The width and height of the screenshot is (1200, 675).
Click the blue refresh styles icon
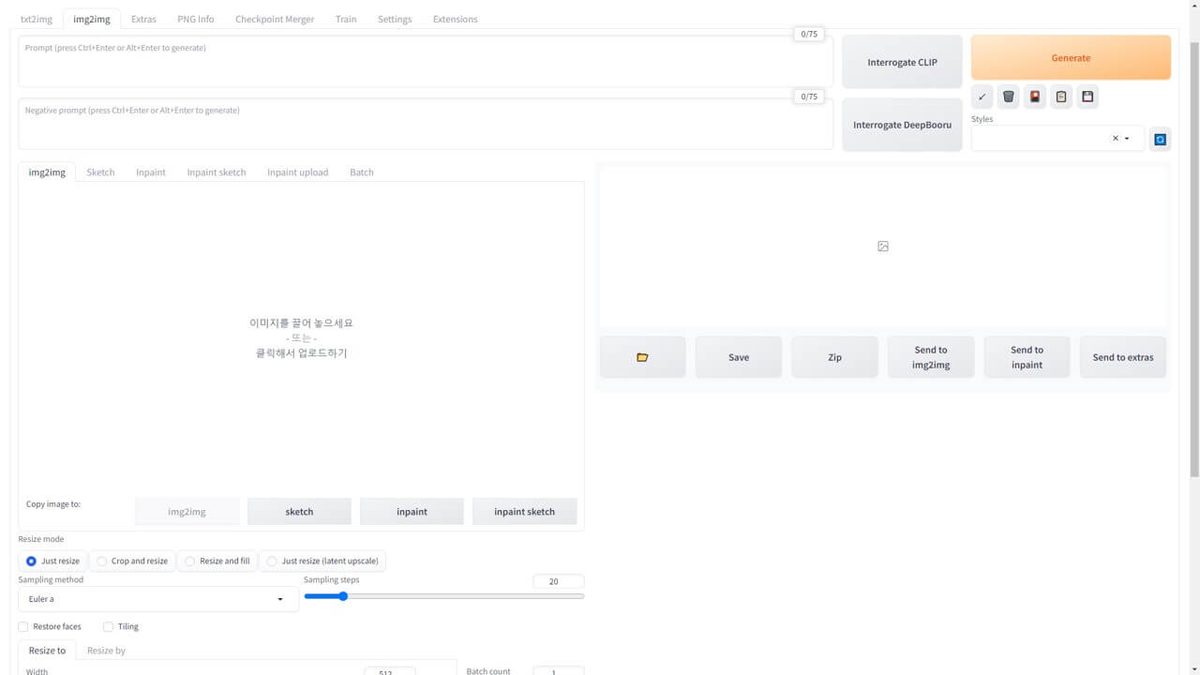[x=1160, y=139]
